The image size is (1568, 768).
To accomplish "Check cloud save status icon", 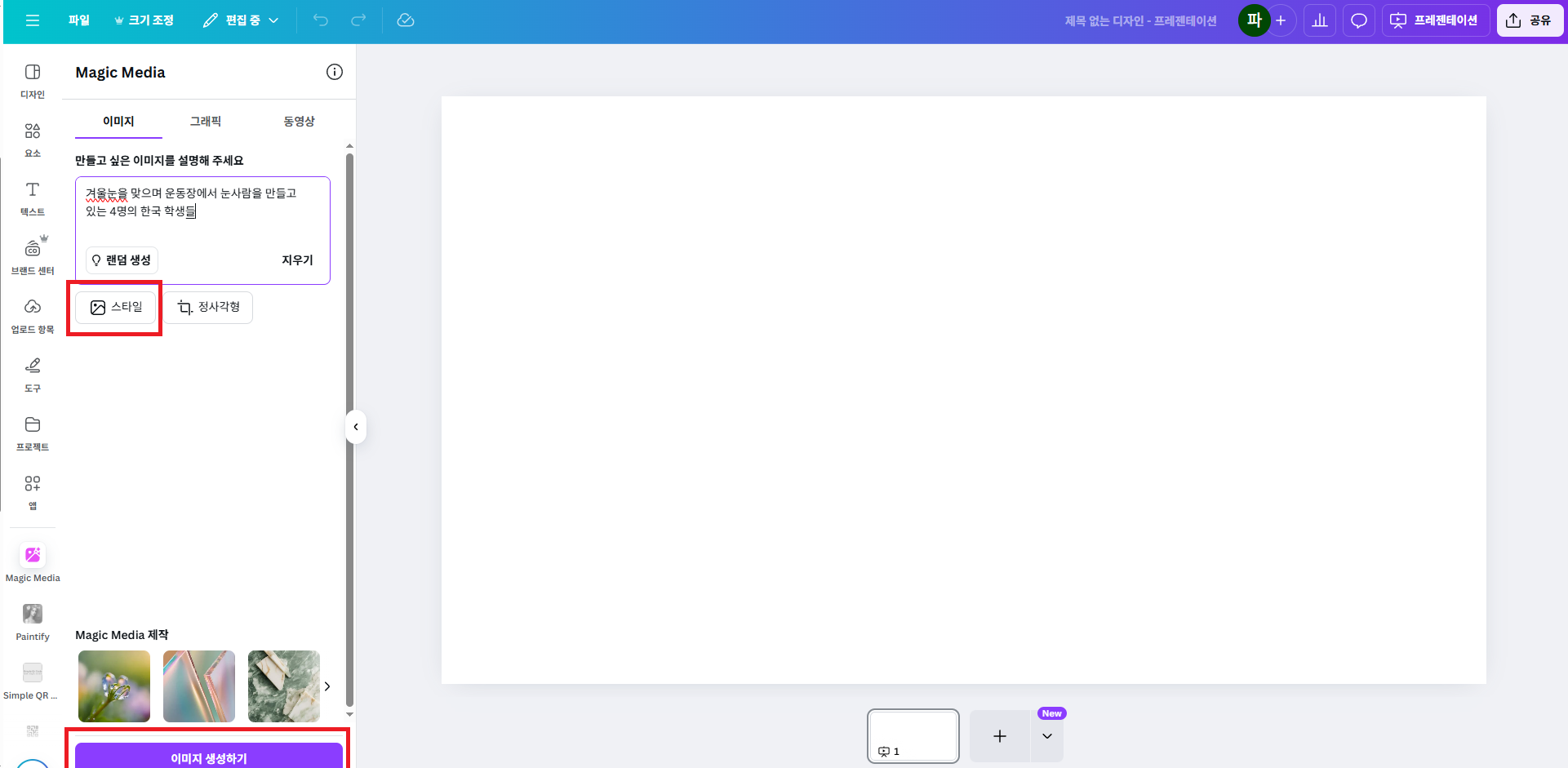I will pyautogui.click(x=406, y=20).
